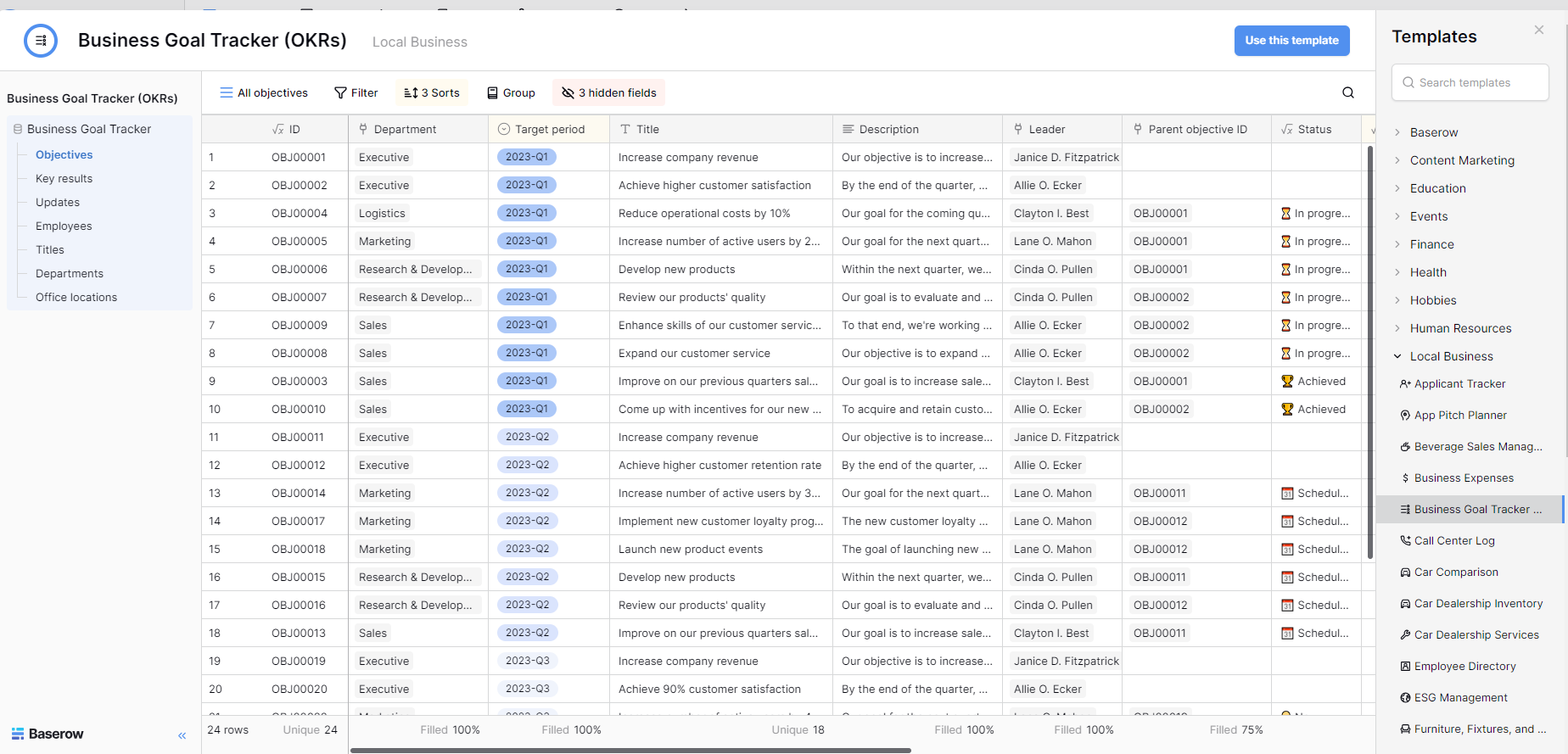Open the Filter options
Viewport: 1568px width, 754px height.
(356, 92)
